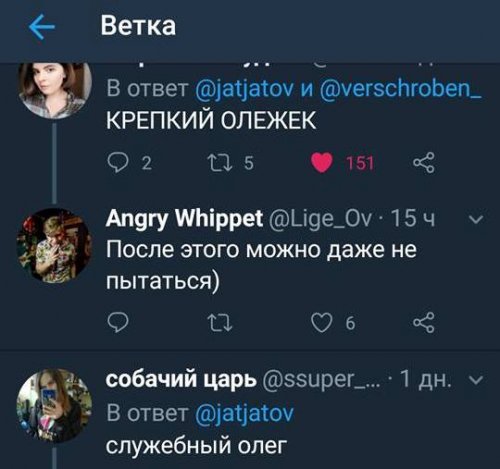Share the КРЕПКИЙ ОЛЕЖЕК tweet

click(424, 163)
